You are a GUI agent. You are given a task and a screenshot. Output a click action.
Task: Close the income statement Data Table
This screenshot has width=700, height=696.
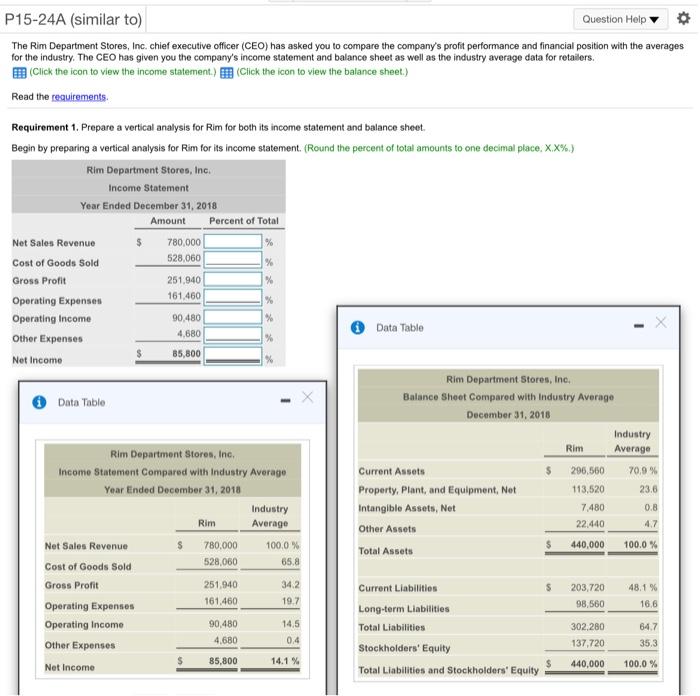click(x=308, y=397)
